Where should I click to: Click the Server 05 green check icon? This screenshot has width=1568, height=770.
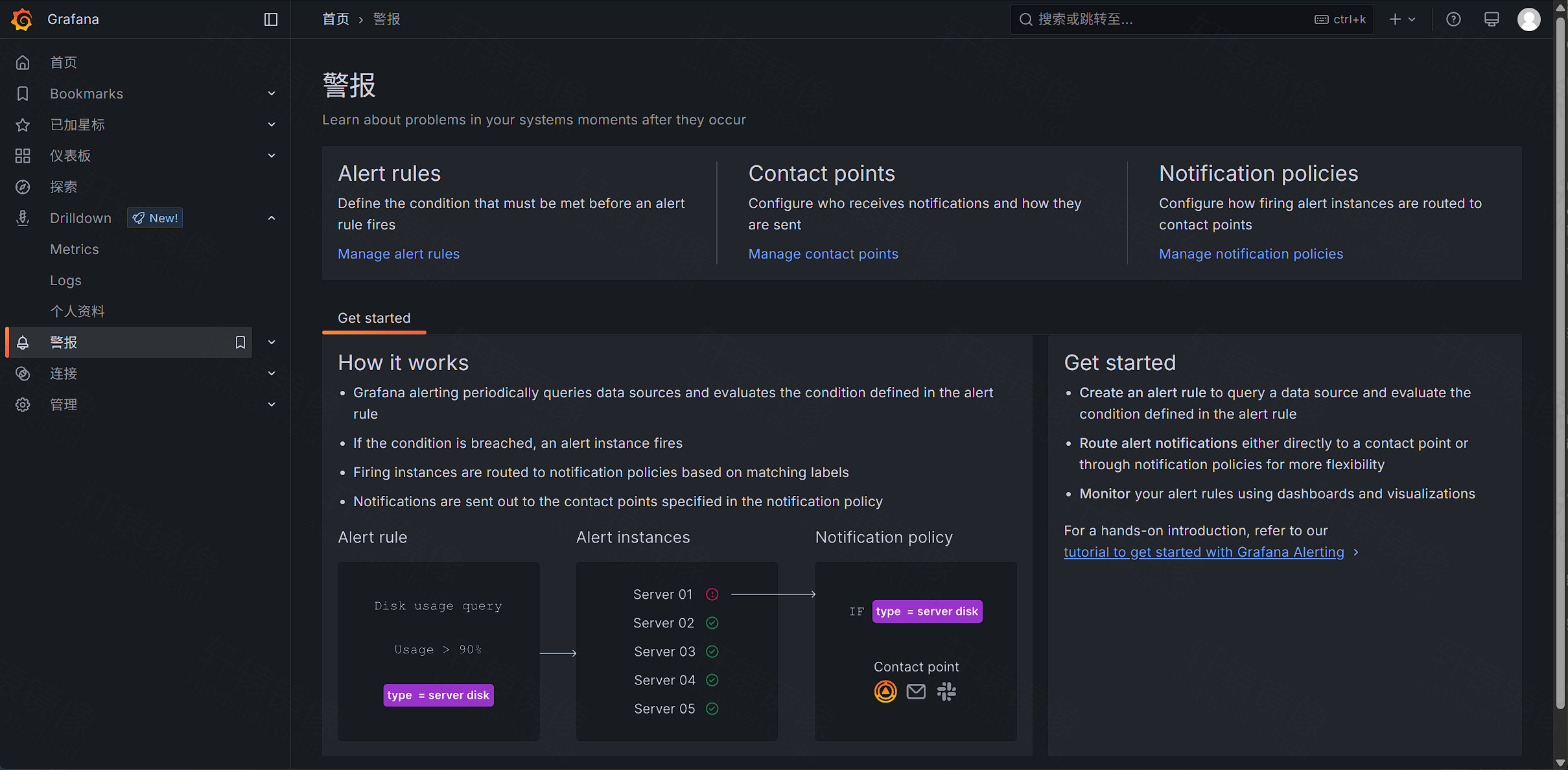(x=712, y=708)
